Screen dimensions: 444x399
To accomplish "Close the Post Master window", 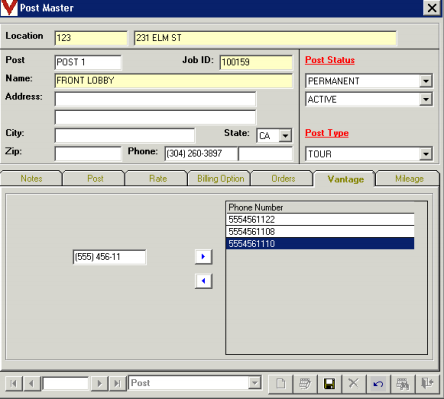I will [432, 8].
